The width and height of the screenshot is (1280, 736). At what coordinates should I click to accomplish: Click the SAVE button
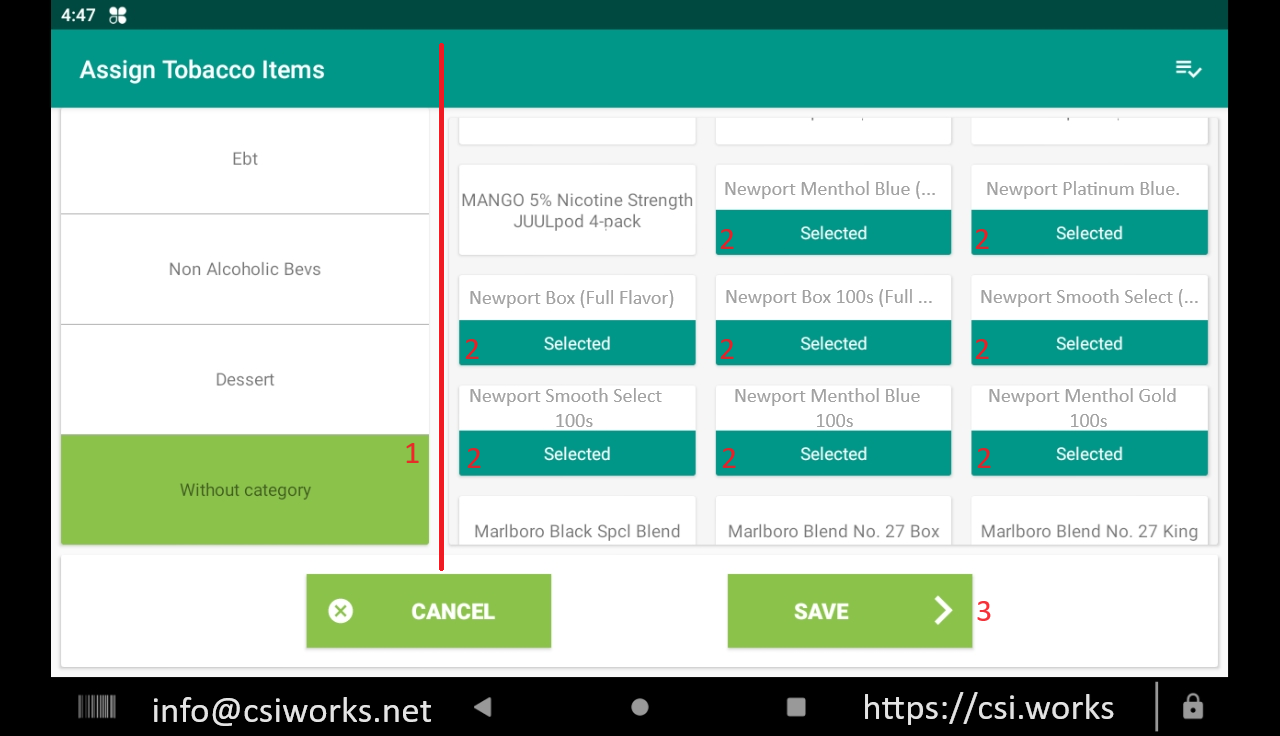tap(850, 611)
